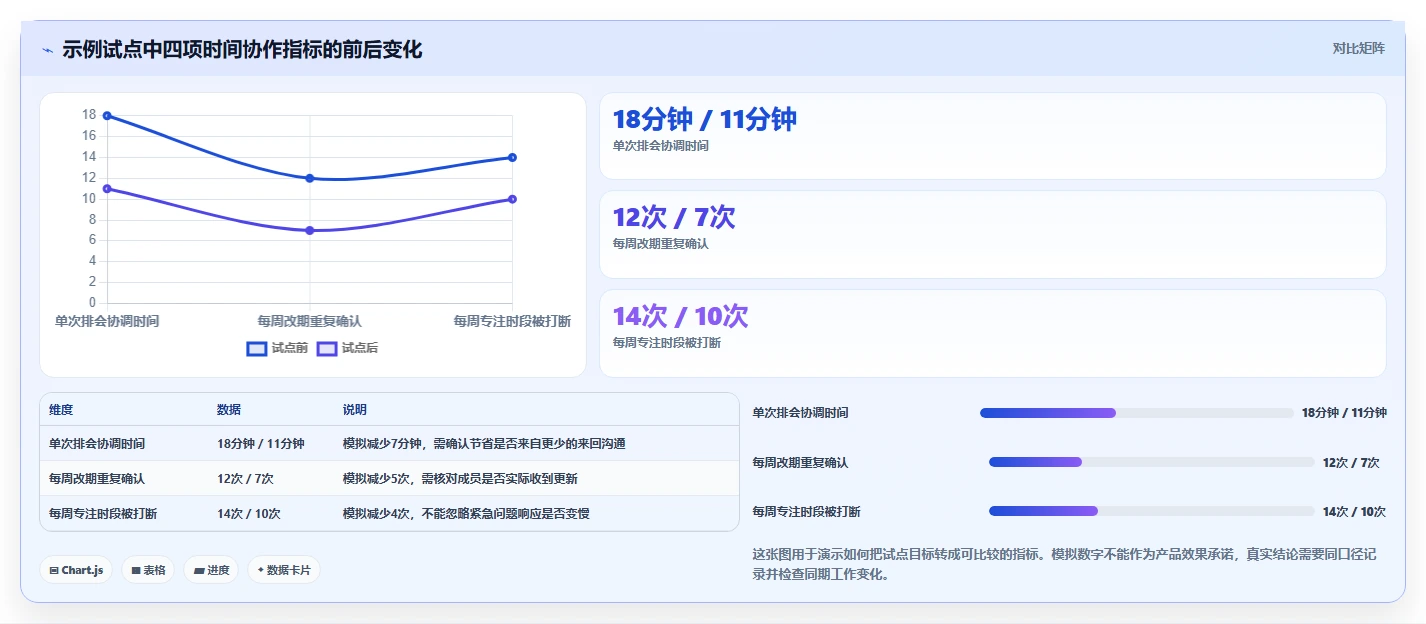Click the icon in the 进度 chip
This screenshot has height=624, width=1426.
(x=198, y=571)
